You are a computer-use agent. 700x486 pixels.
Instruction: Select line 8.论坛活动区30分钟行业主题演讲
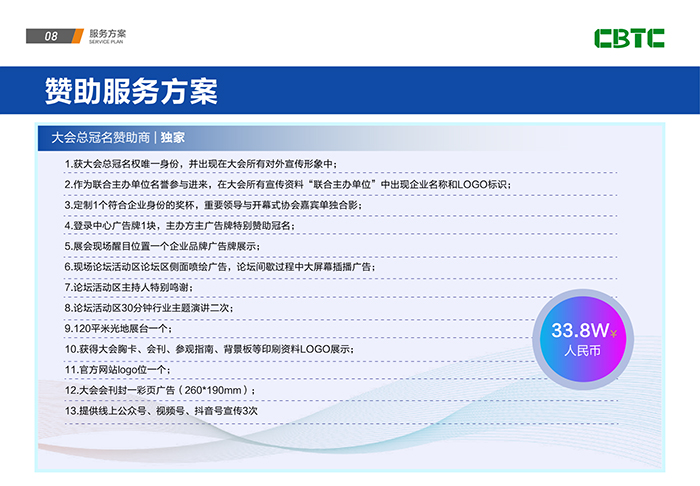(149, 307)
